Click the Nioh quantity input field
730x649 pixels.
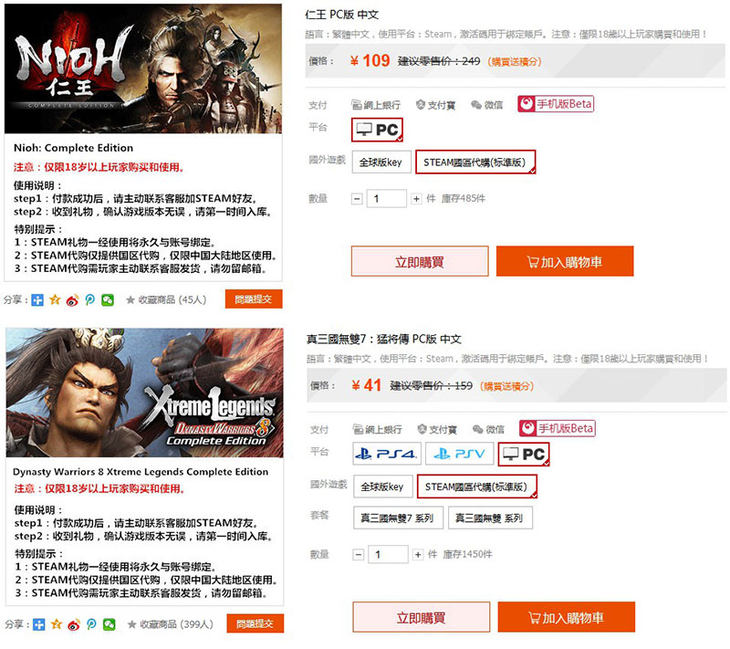(x=387, y=199)
